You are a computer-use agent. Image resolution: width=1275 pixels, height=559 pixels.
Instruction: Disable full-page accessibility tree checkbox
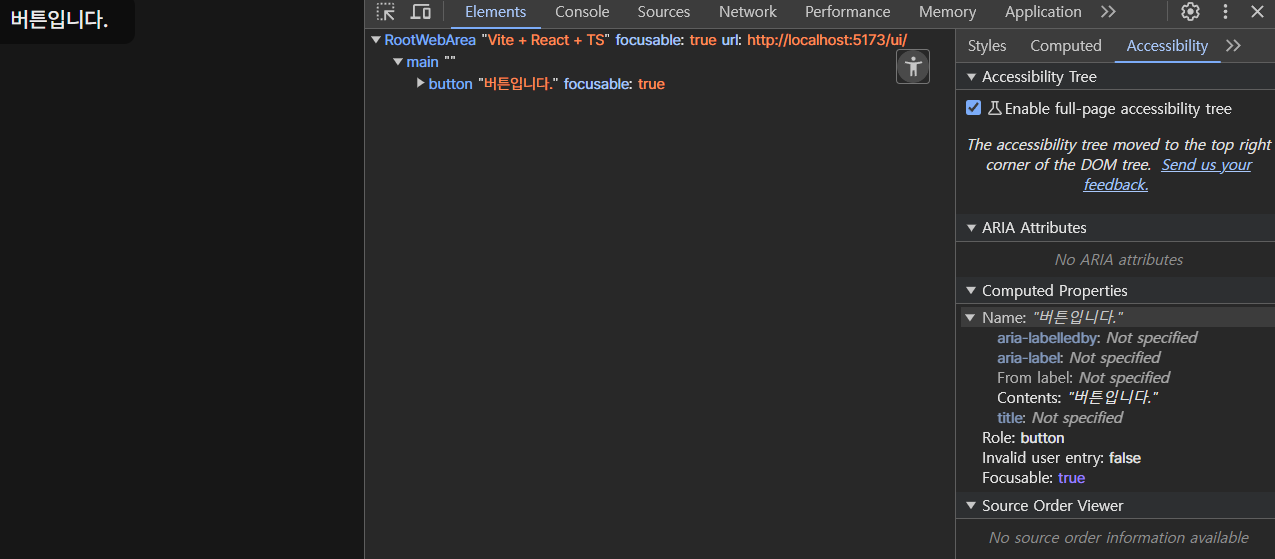coord(974,108)
